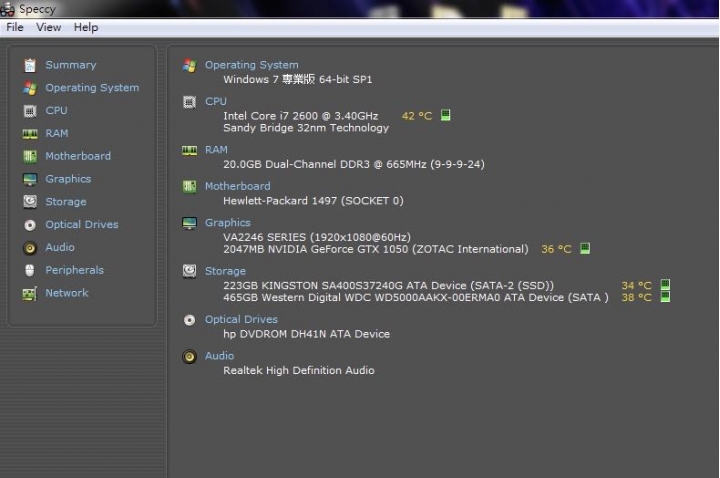The image size is (720, 478).
Task: Open the RAM heading link in summary
Action: pos(216,150)
